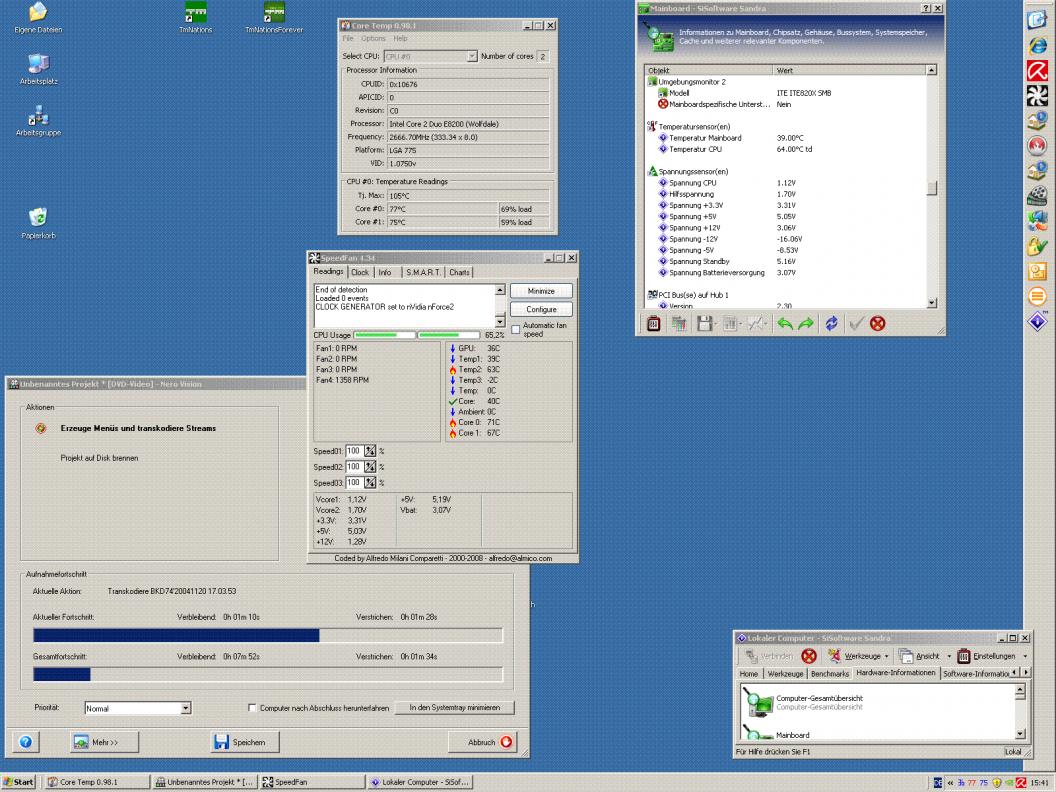Click the Objekt column header in Mainboard
The height and width of the screenshot is (792, 1056).
coord(708,70)
